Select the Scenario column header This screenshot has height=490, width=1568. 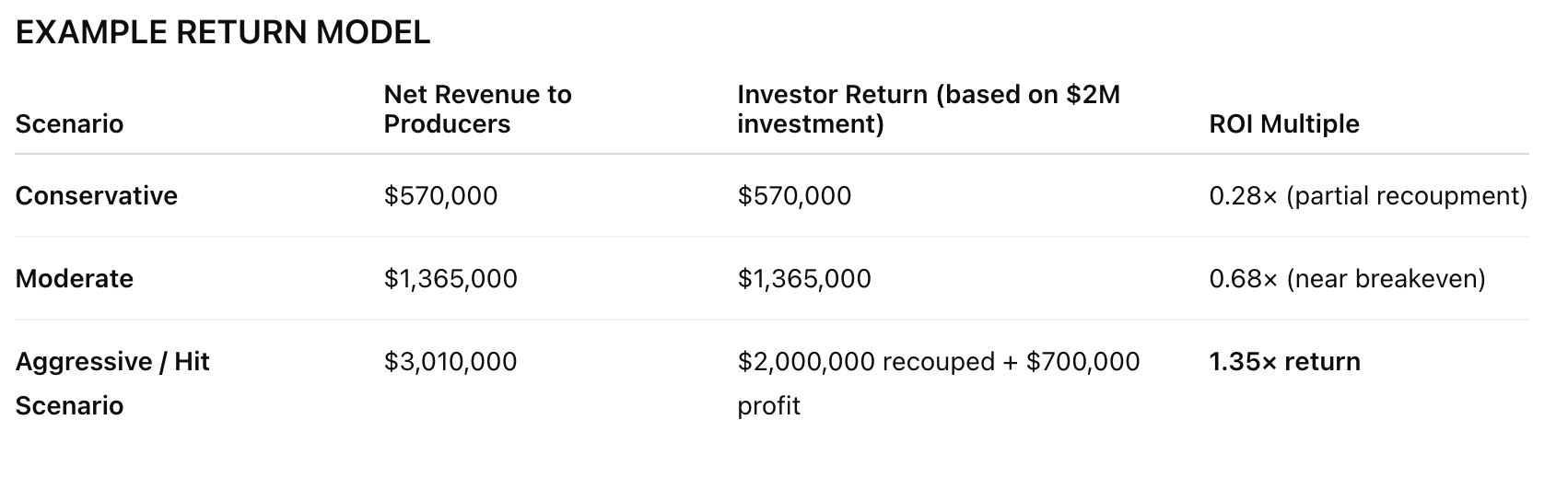[69, 124]
